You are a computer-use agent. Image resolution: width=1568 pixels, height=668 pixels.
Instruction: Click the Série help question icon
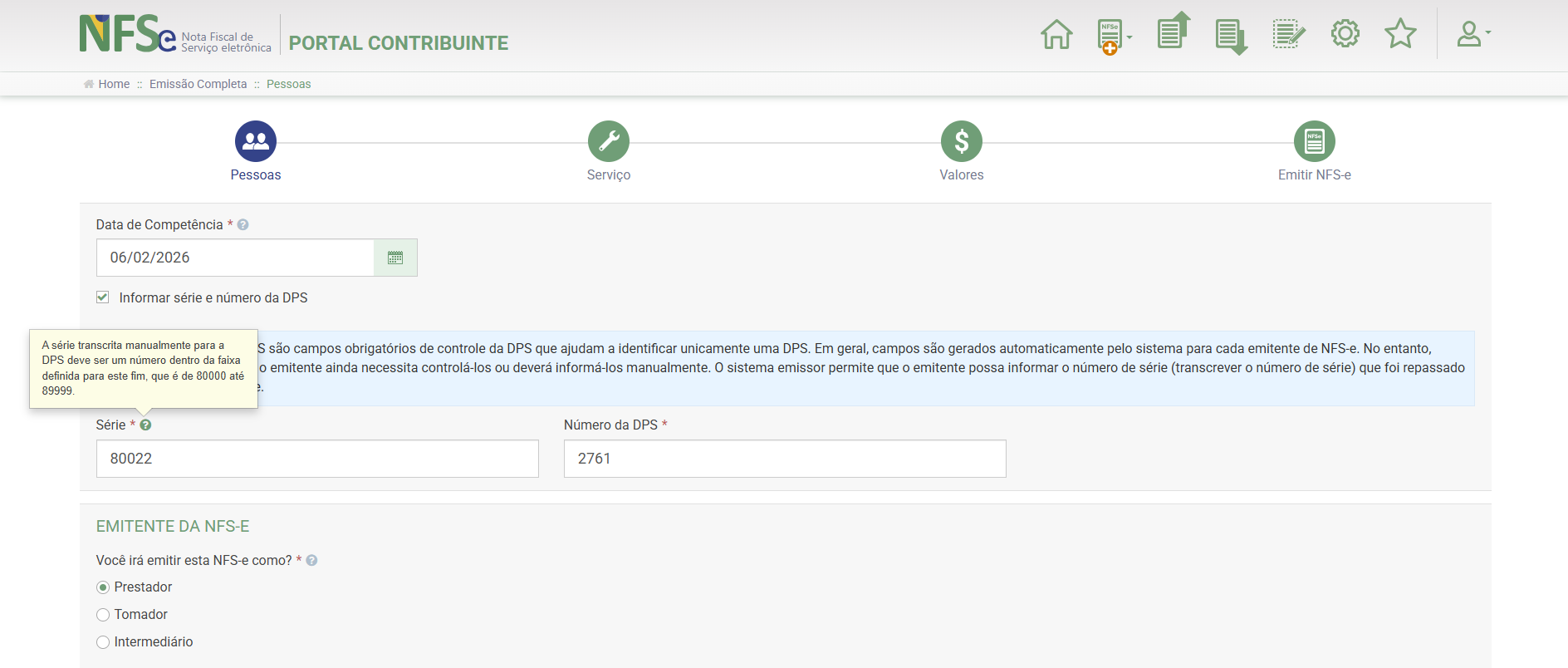pos(145,425)
